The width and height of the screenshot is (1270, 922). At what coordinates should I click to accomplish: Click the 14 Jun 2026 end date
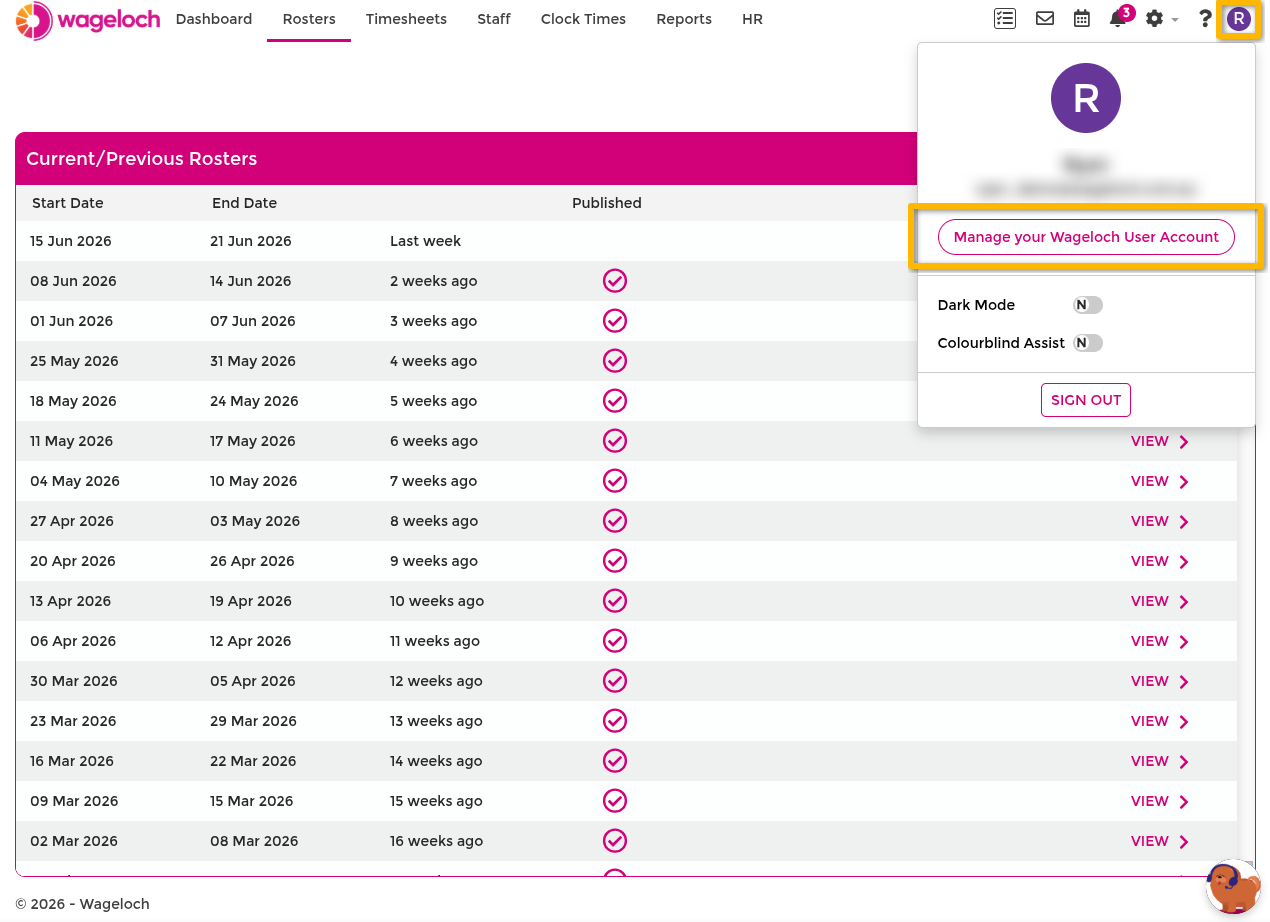[252, 281]
